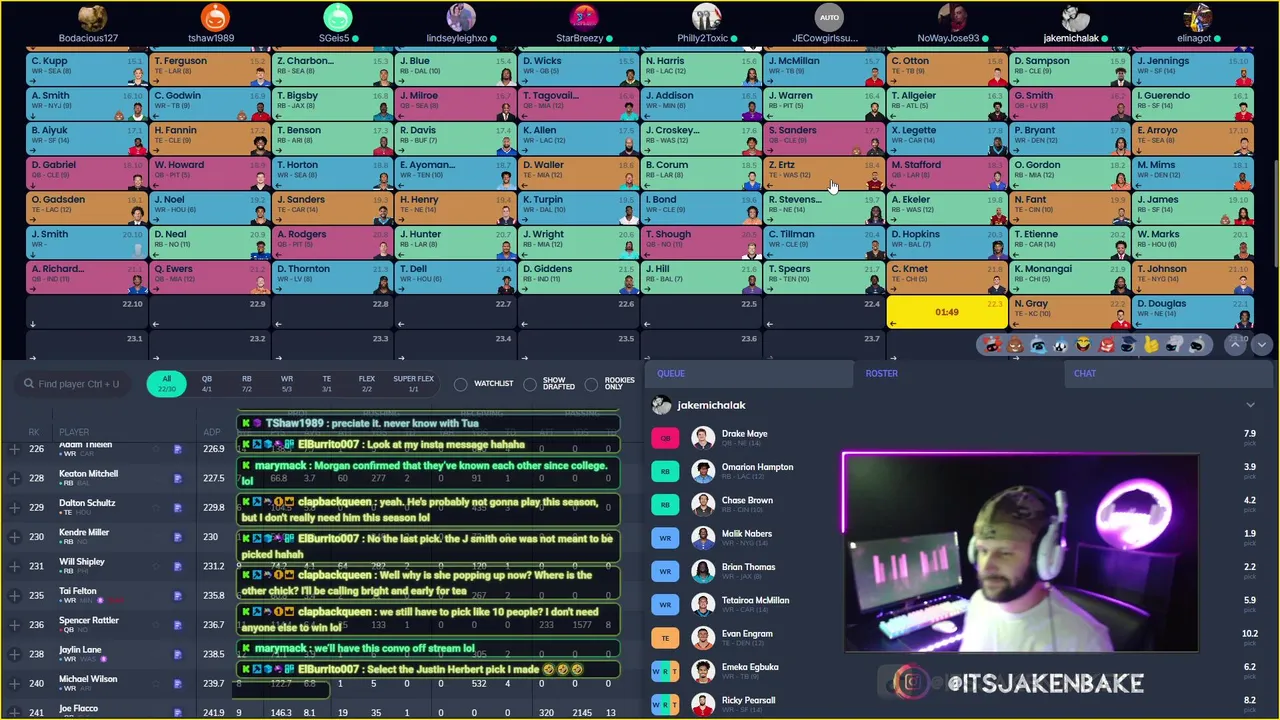Filter players by the FLEX tab
This screenshot has width=1280, height=720.
point(367,384)
